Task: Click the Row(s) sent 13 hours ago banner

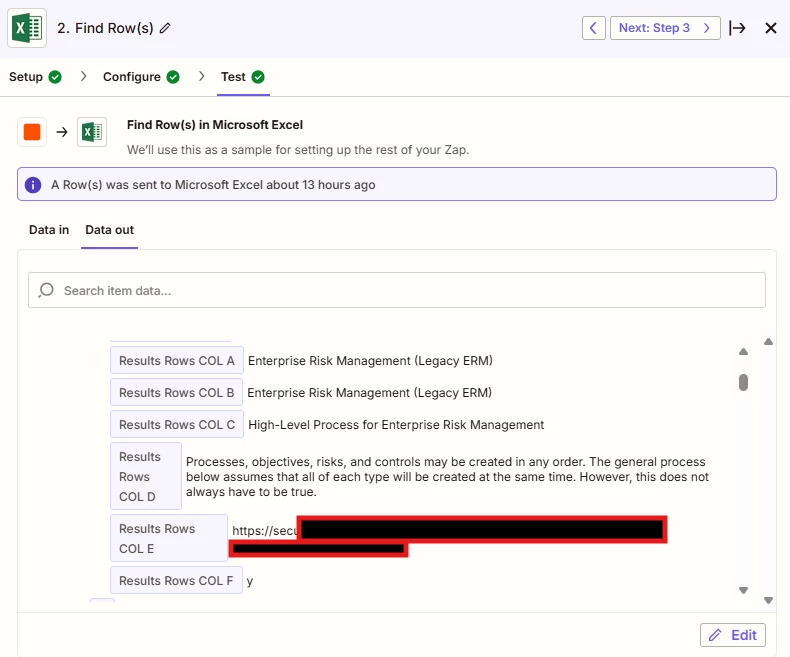Action: pos(397,184)
